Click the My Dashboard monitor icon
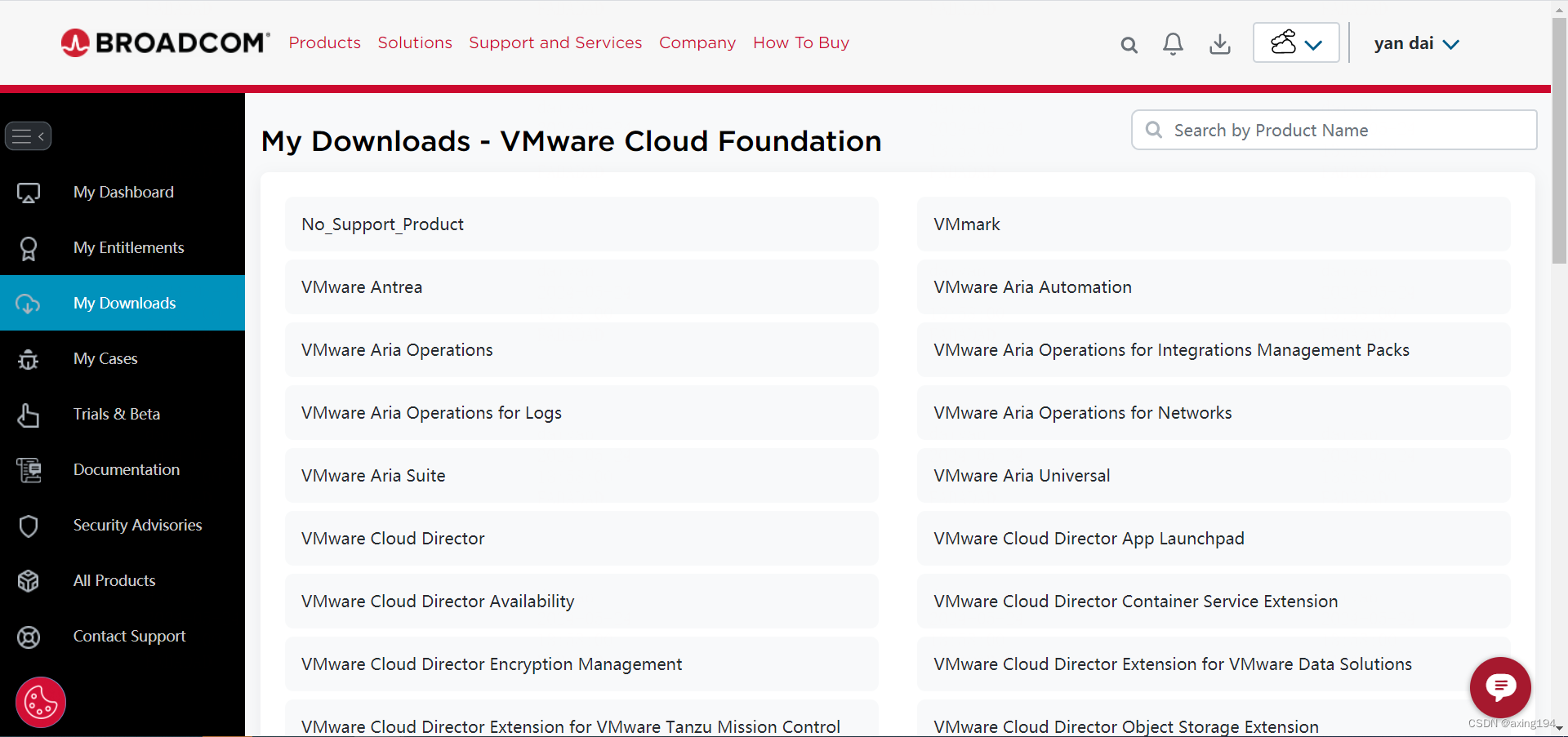This screenshot has width=1568, height=737. pyautogui.click(x=29, y=193)
